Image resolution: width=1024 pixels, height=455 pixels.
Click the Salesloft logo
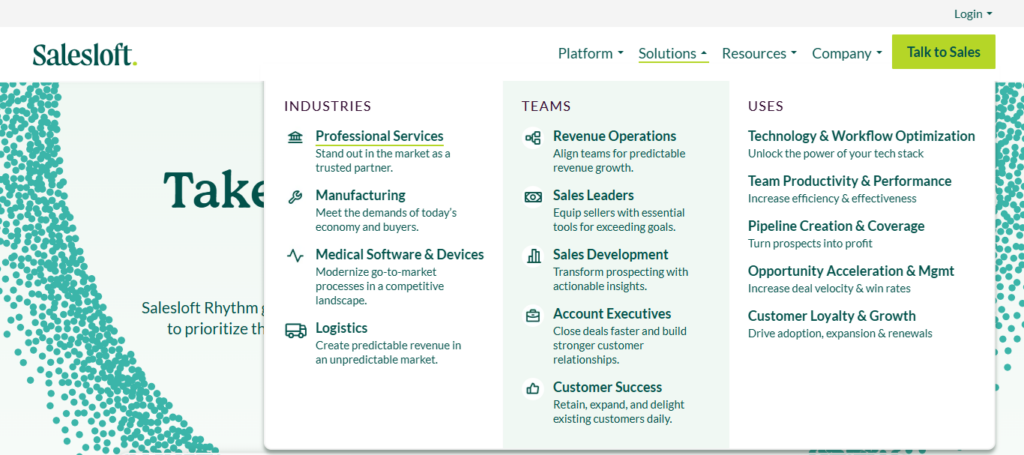click(x=85, y=55)
